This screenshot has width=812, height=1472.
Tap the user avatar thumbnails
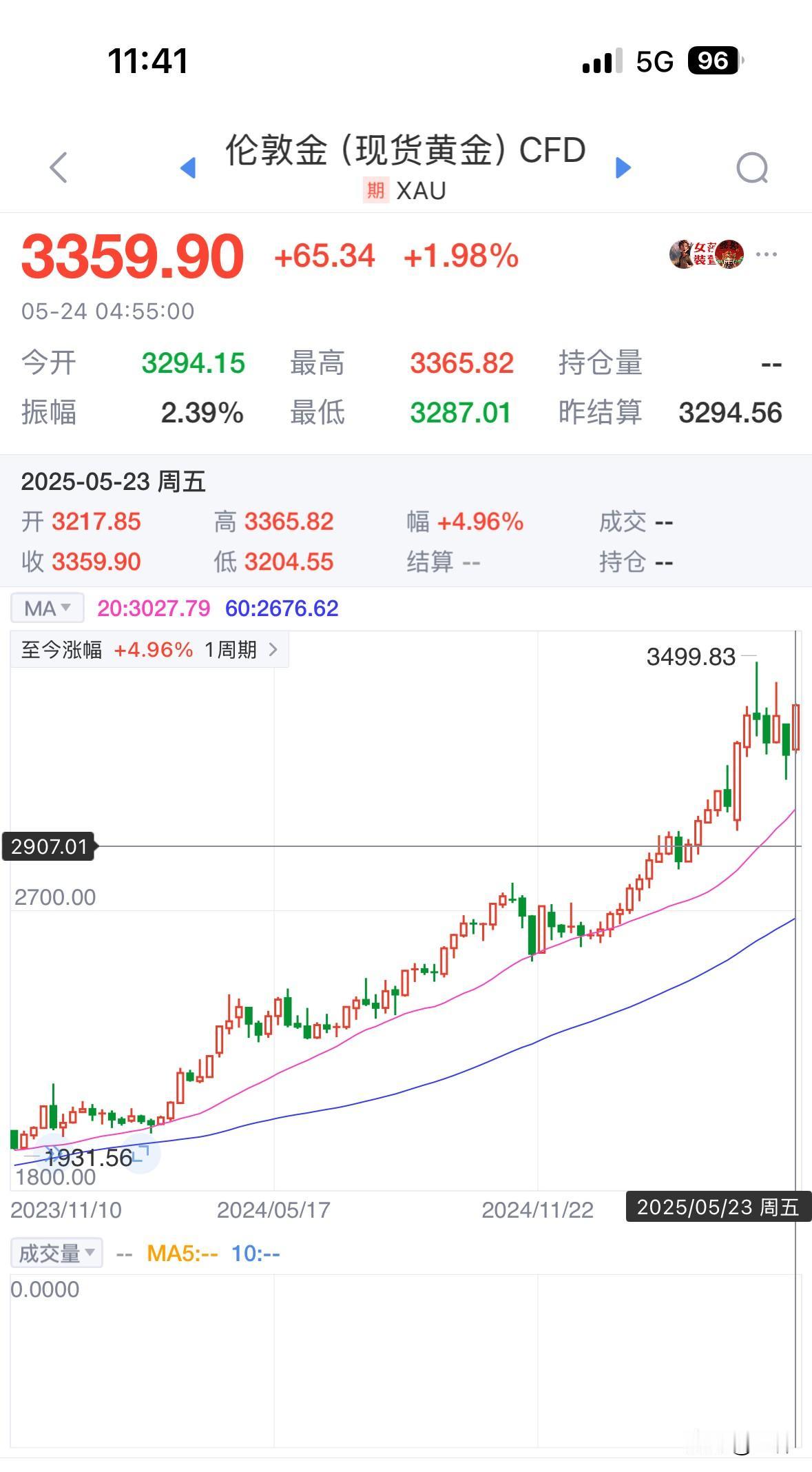click(707, 254)
